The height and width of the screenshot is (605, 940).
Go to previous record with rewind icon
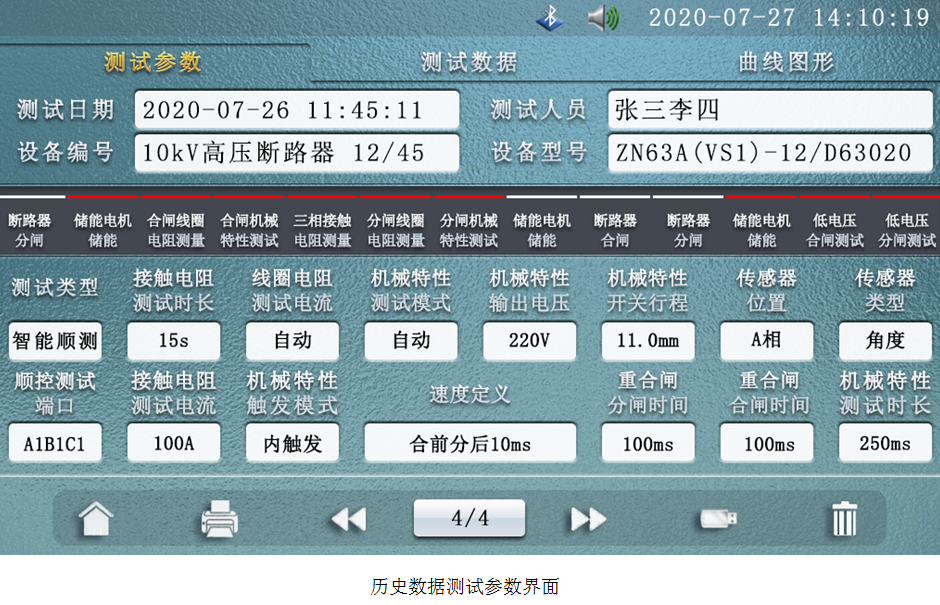pyautogui.click(x=348, y=519)
